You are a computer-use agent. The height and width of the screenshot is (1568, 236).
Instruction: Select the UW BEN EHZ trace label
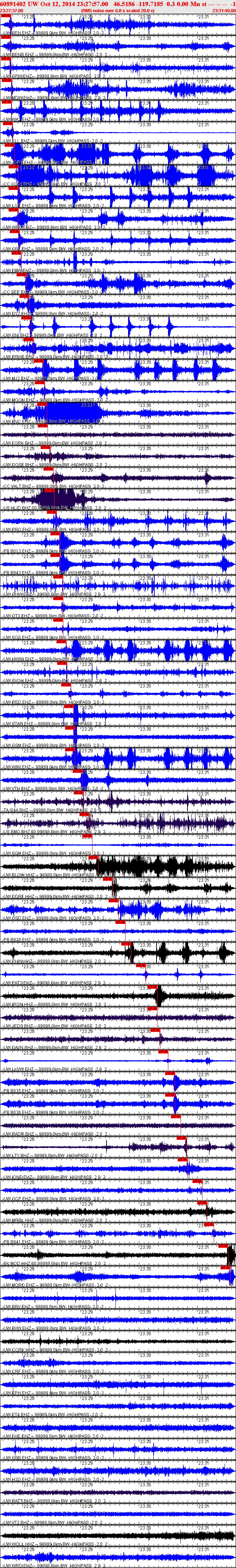pyautogui.click(x=54, y=33)
